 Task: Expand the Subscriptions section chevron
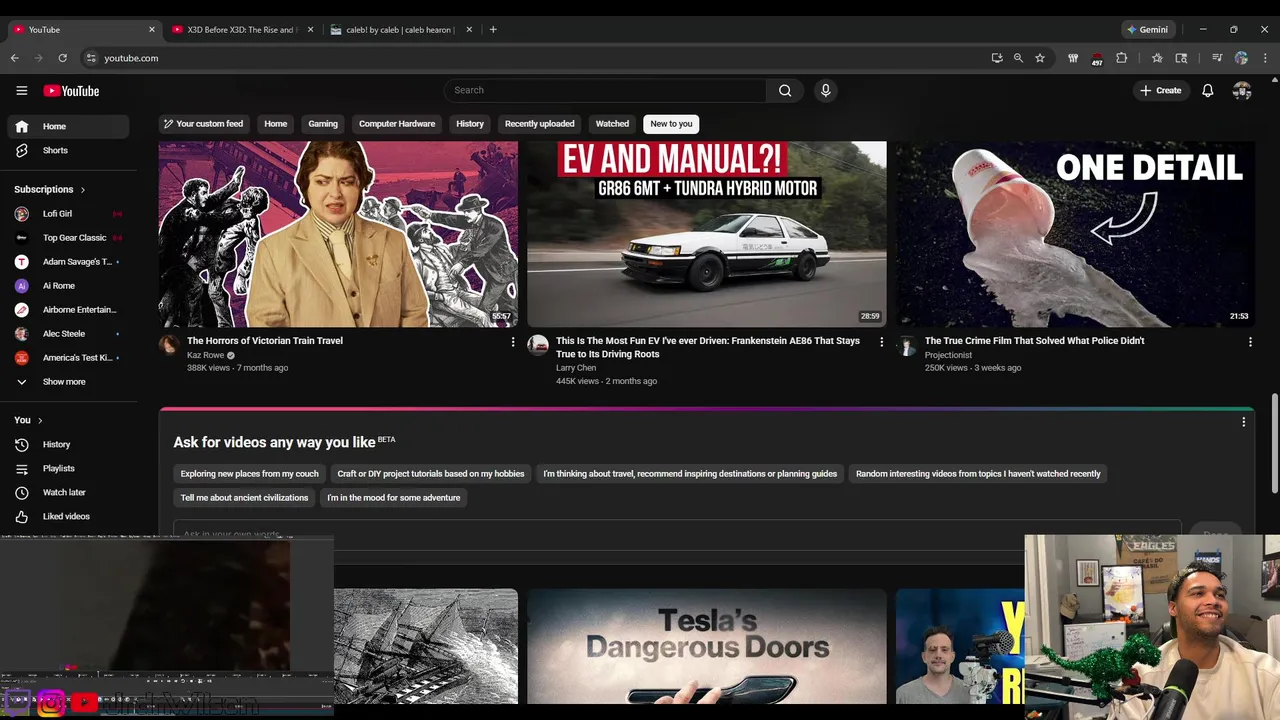[x=83, y=189]
